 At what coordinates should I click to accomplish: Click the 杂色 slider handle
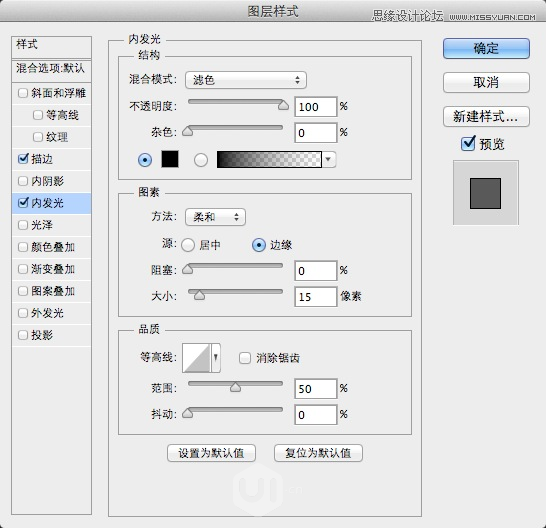point(188,131)
